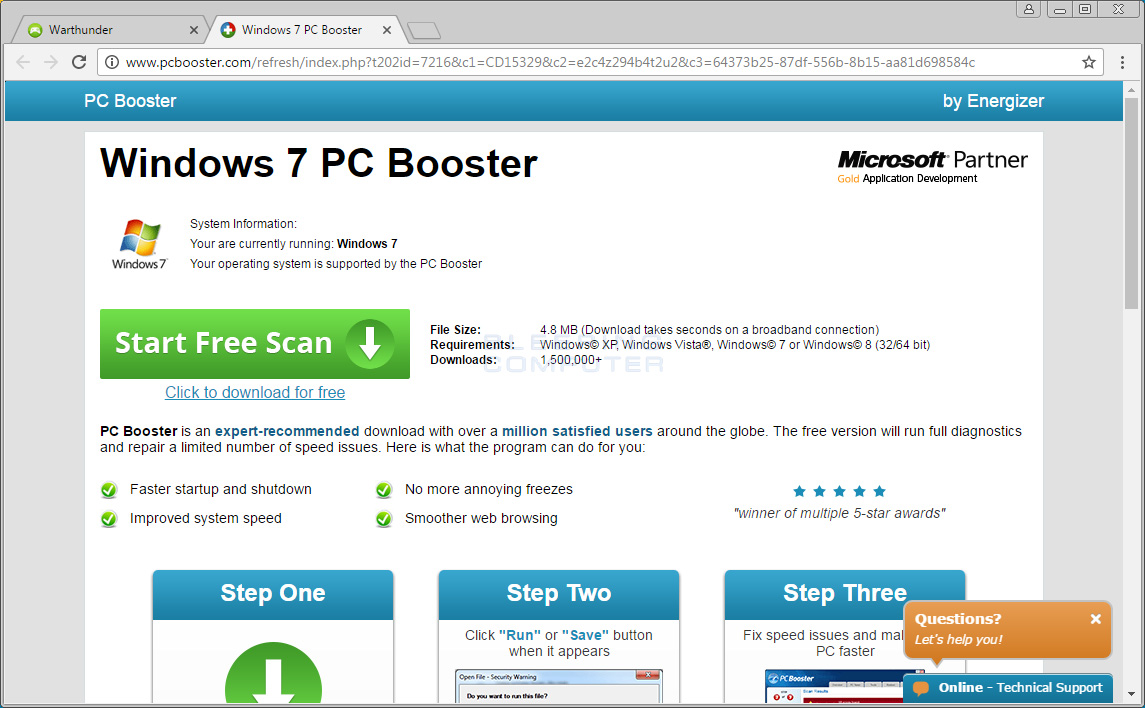This screenshot has height=708, width=1145.
Task: Click the 'Smoother web browsing' text
Action: coord(481,519)
